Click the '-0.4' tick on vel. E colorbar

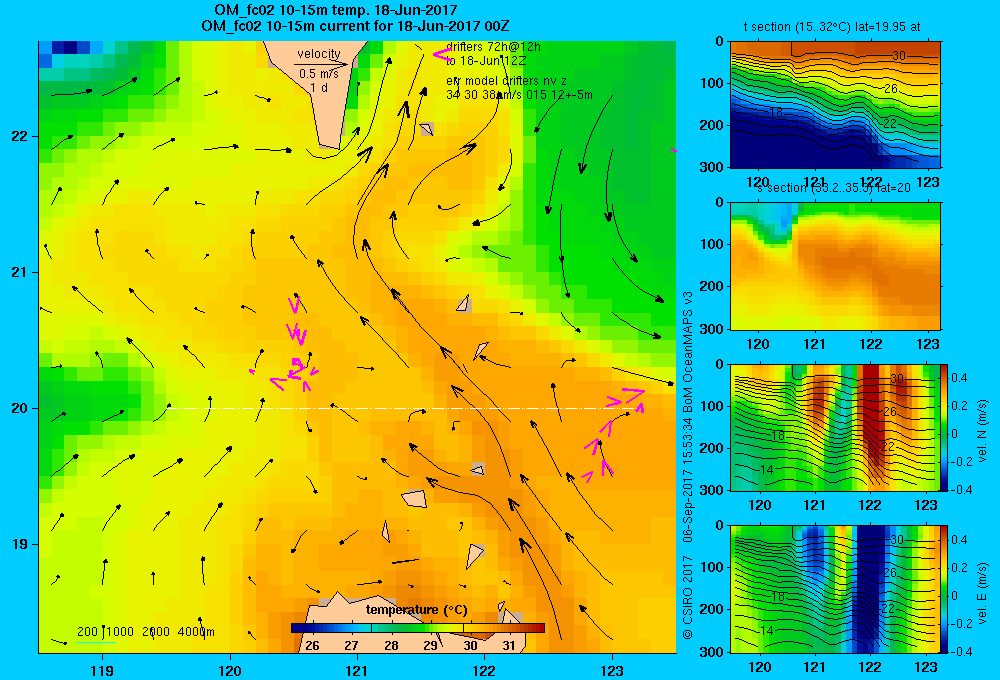click(961, 651)
